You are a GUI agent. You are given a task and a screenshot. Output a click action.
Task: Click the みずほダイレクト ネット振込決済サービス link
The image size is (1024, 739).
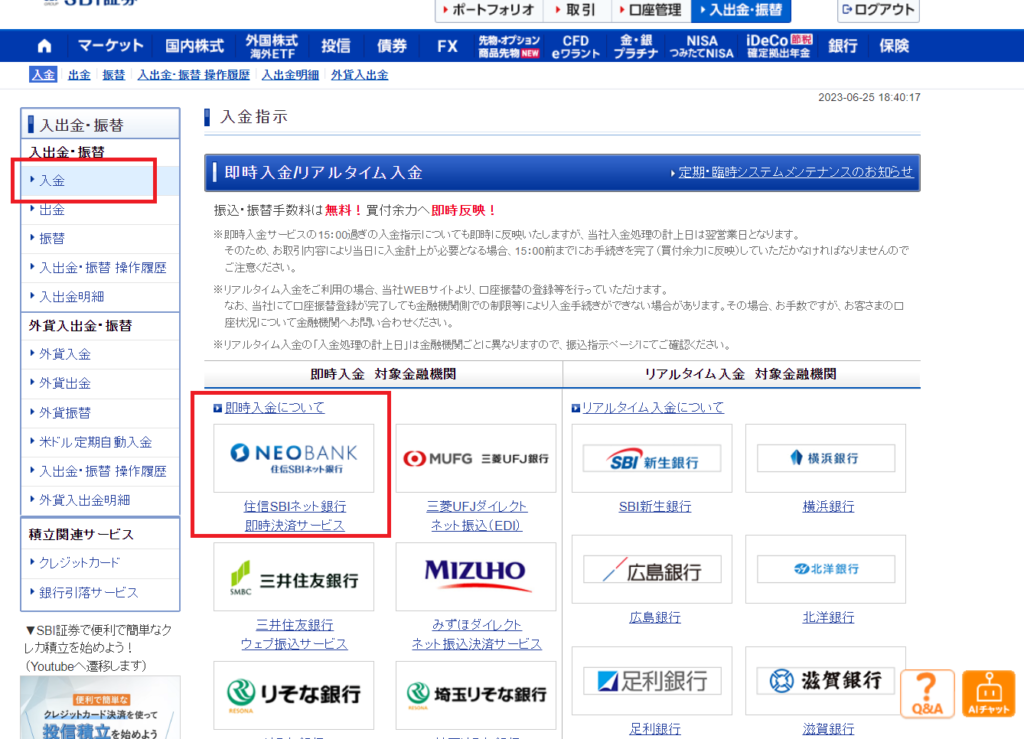tap(476, 635)
